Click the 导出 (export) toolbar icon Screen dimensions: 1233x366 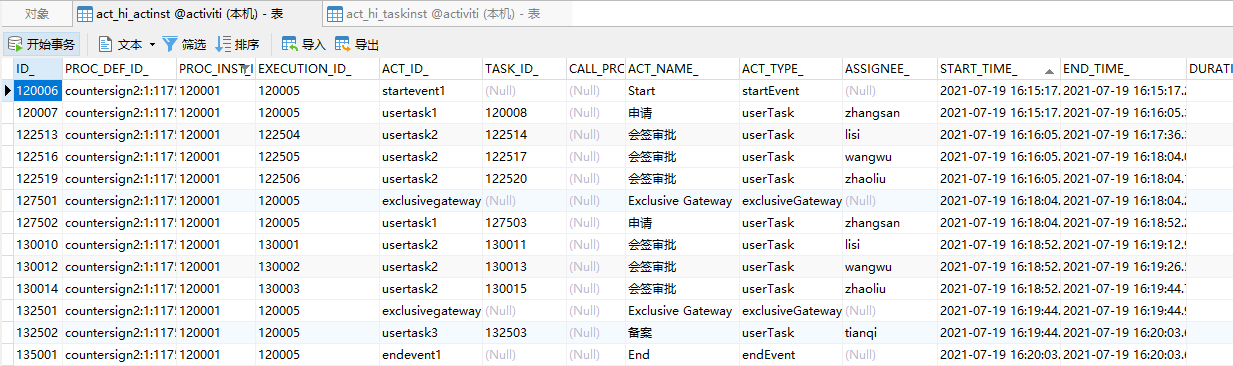pyautogui.click(x=343, y=44)
